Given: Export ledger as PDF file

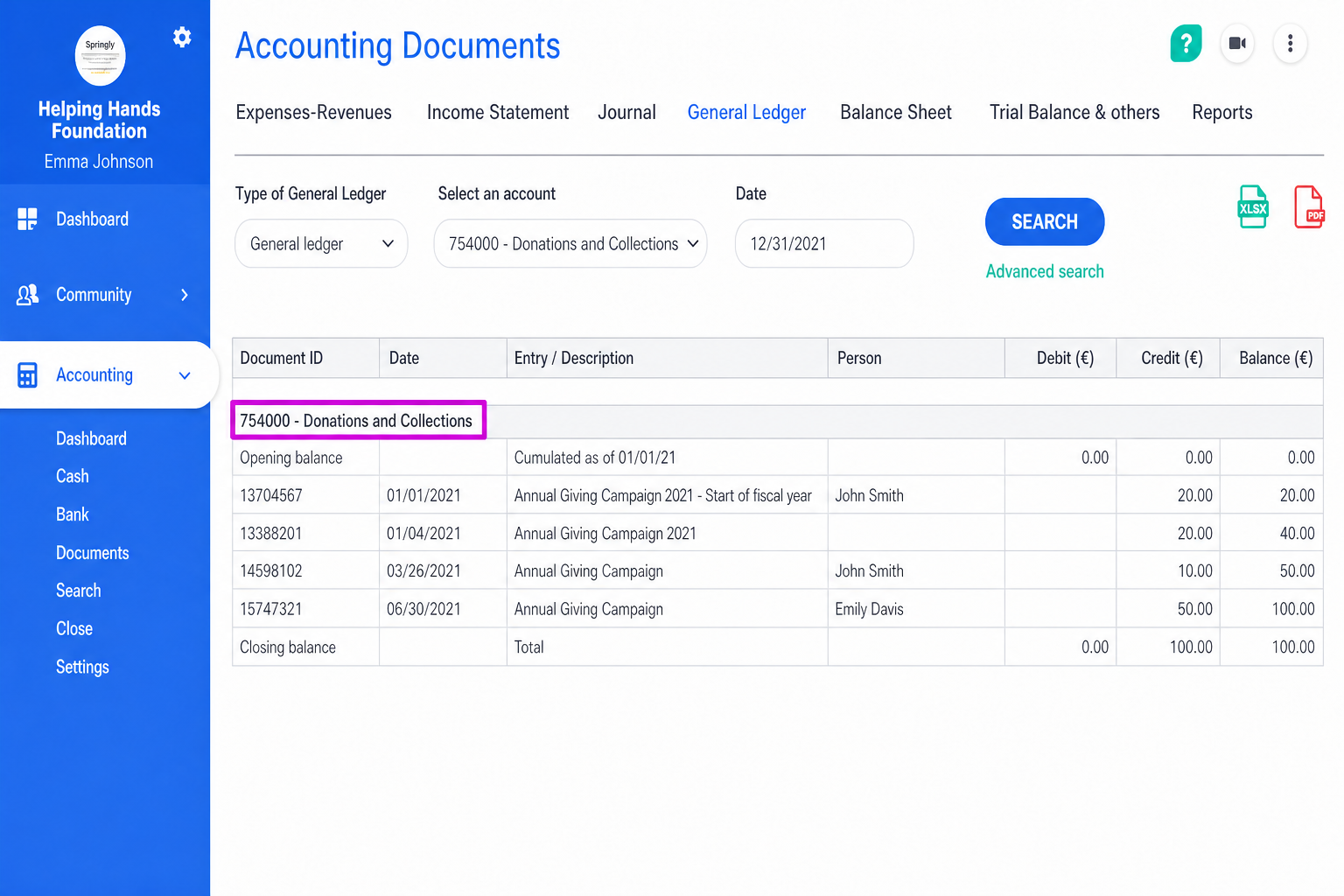Looking at the screenshot, I should coord(1309,206).
